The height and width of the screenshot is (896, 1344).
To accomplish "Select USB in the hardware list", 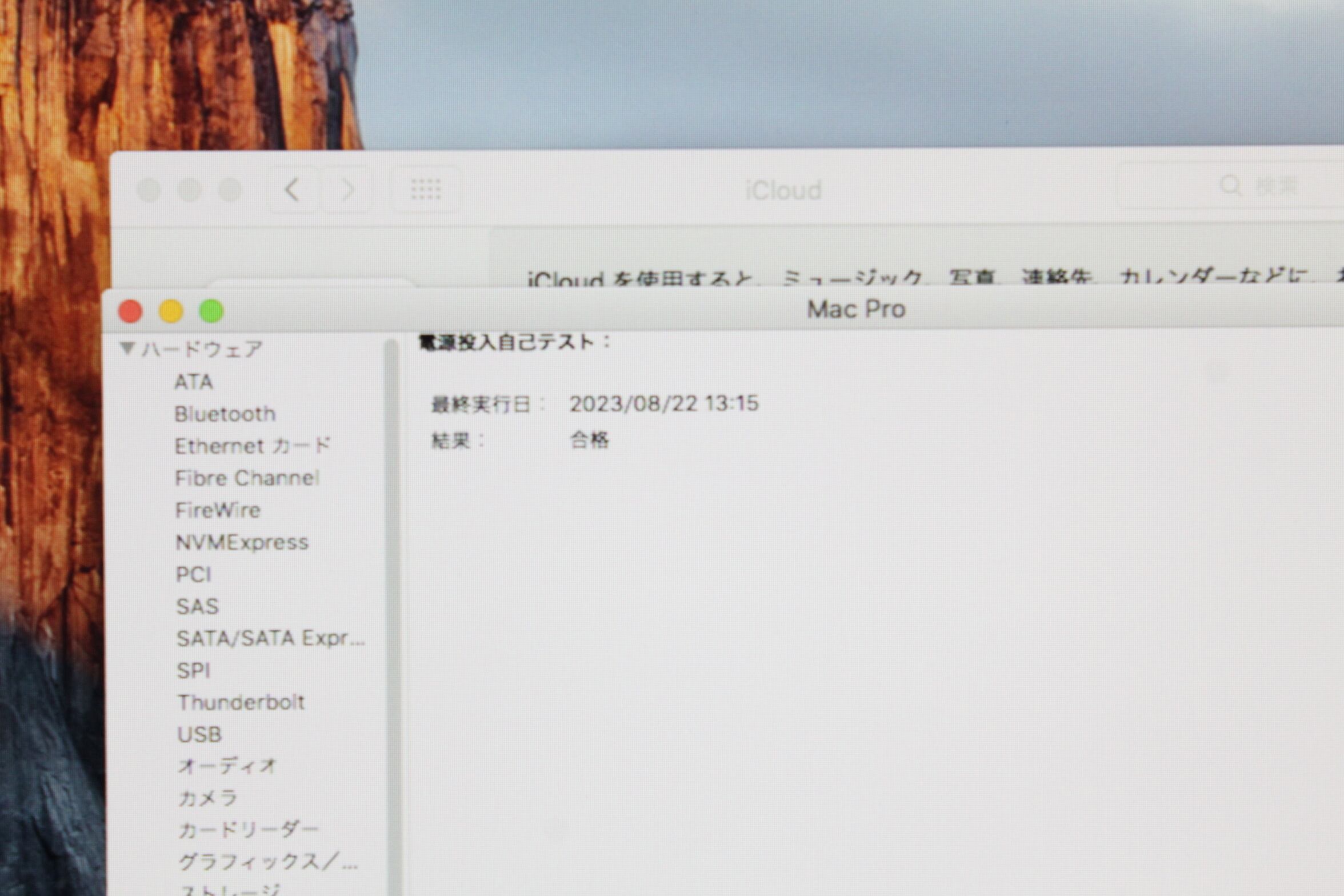I will [199, 734].
